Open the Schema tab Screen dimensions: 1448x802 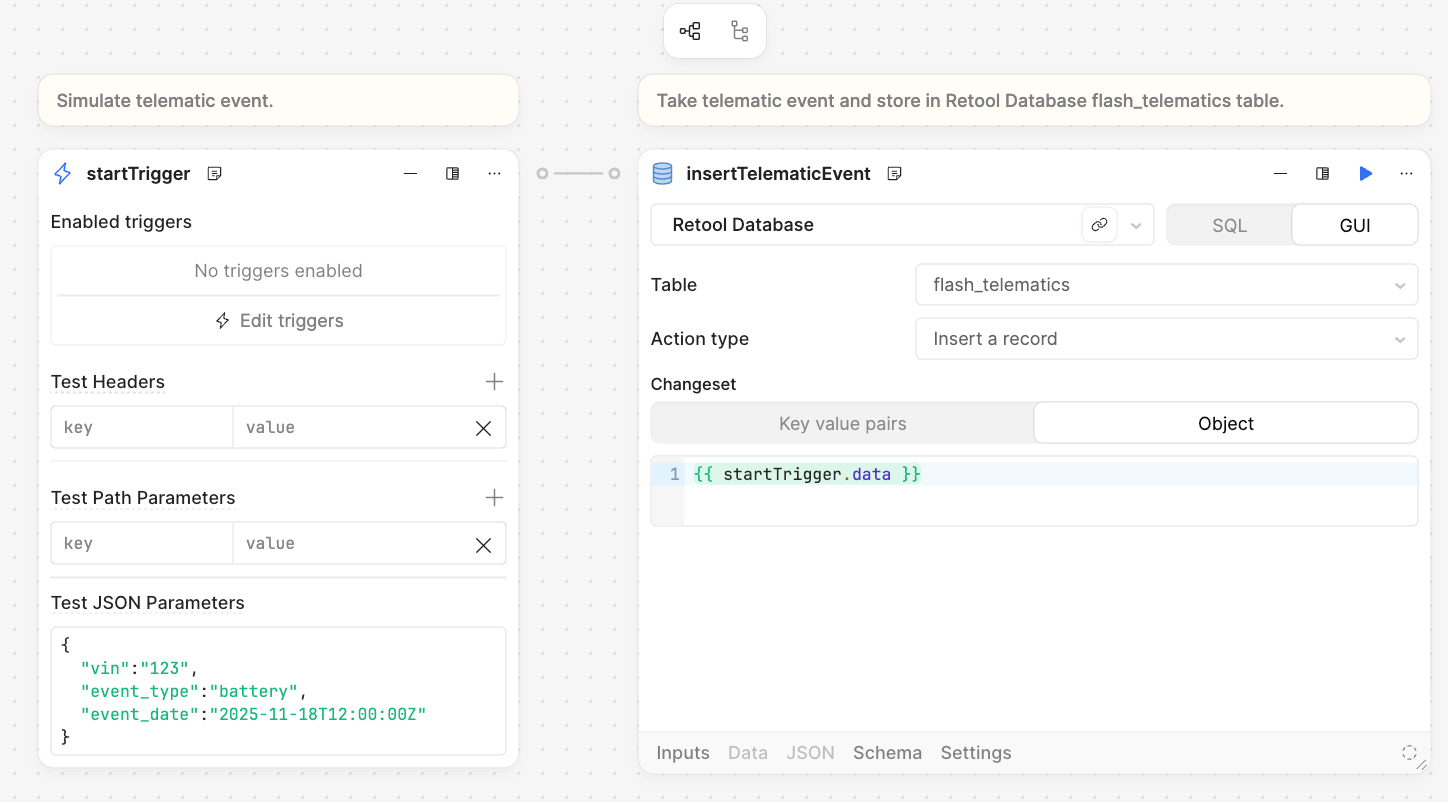pos(887,753)
